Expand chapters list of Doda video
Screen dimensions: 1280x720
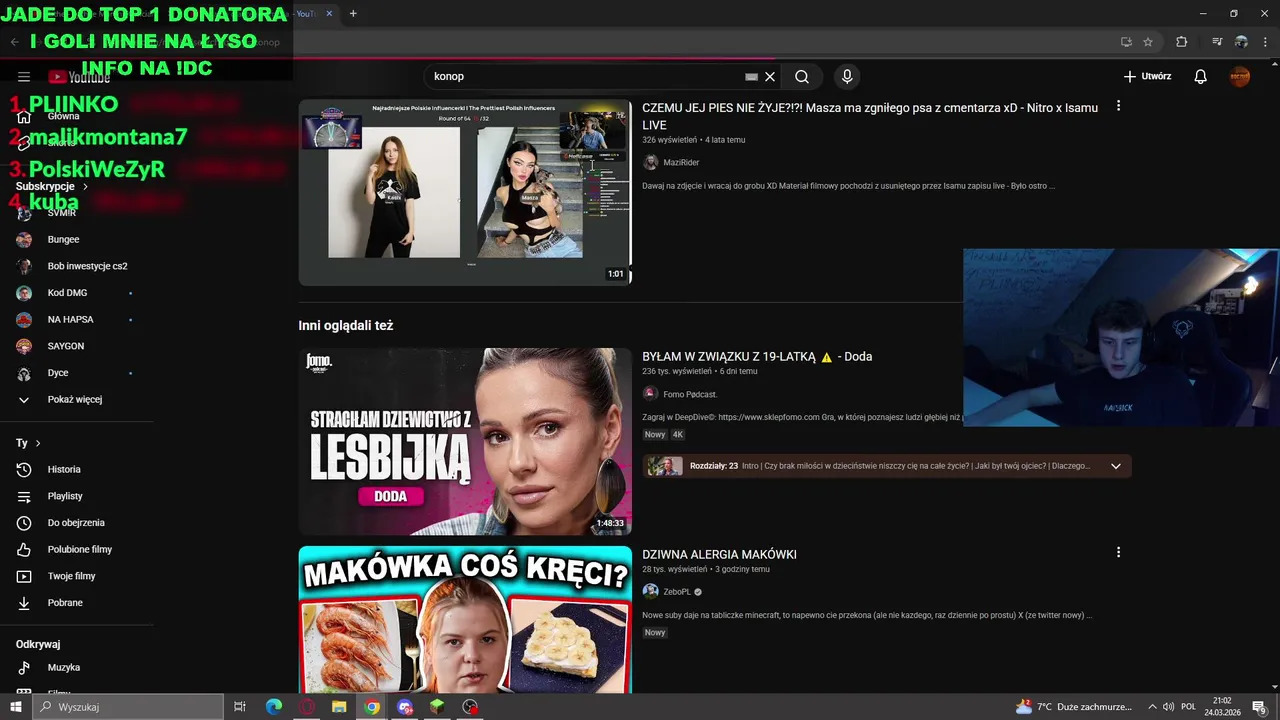1116,466
